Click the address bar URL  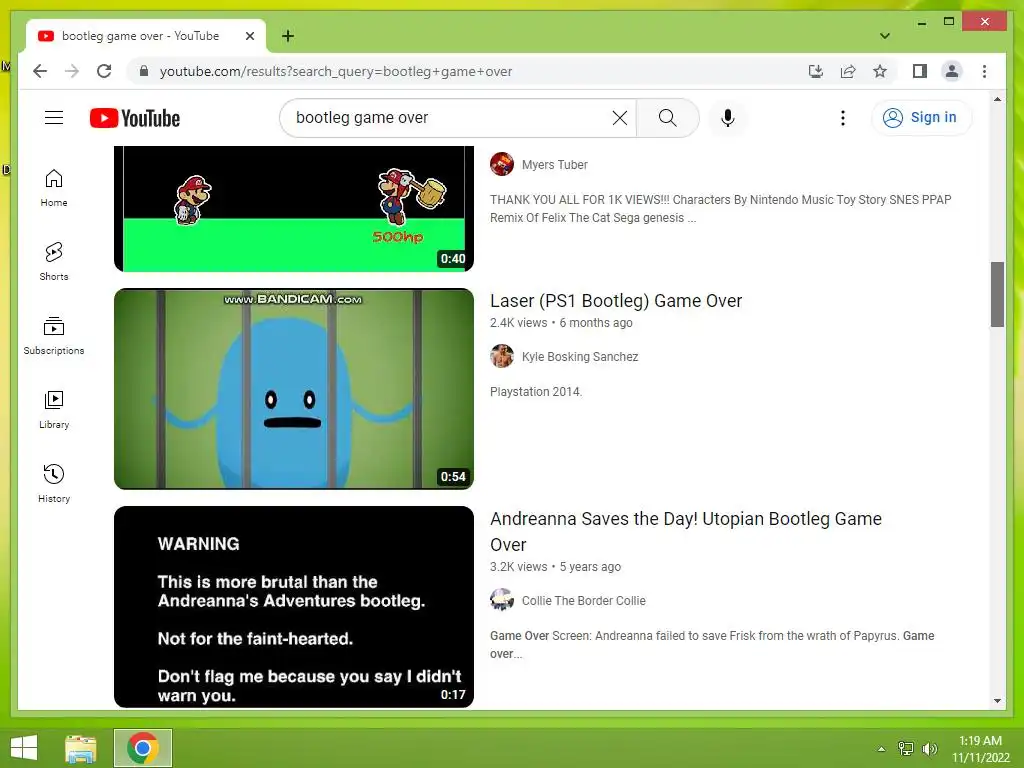pyautogui.click(x=336, y=71)
